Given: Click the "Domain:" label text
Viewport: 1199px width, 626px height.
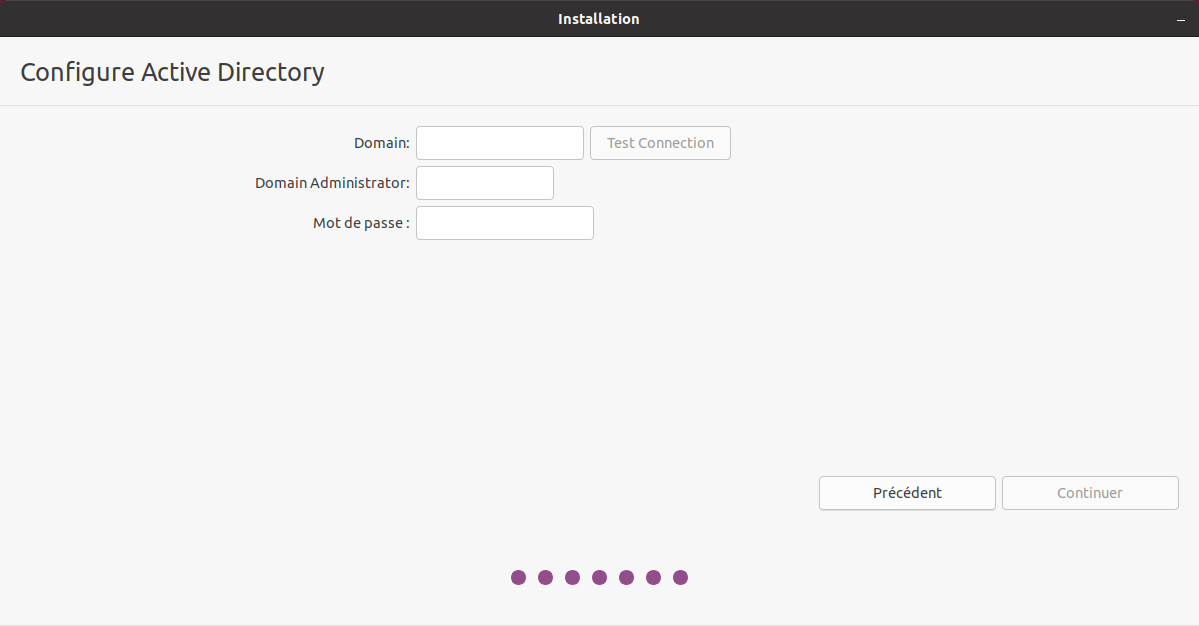Looking at the screenshot, I should pos(381,143).
